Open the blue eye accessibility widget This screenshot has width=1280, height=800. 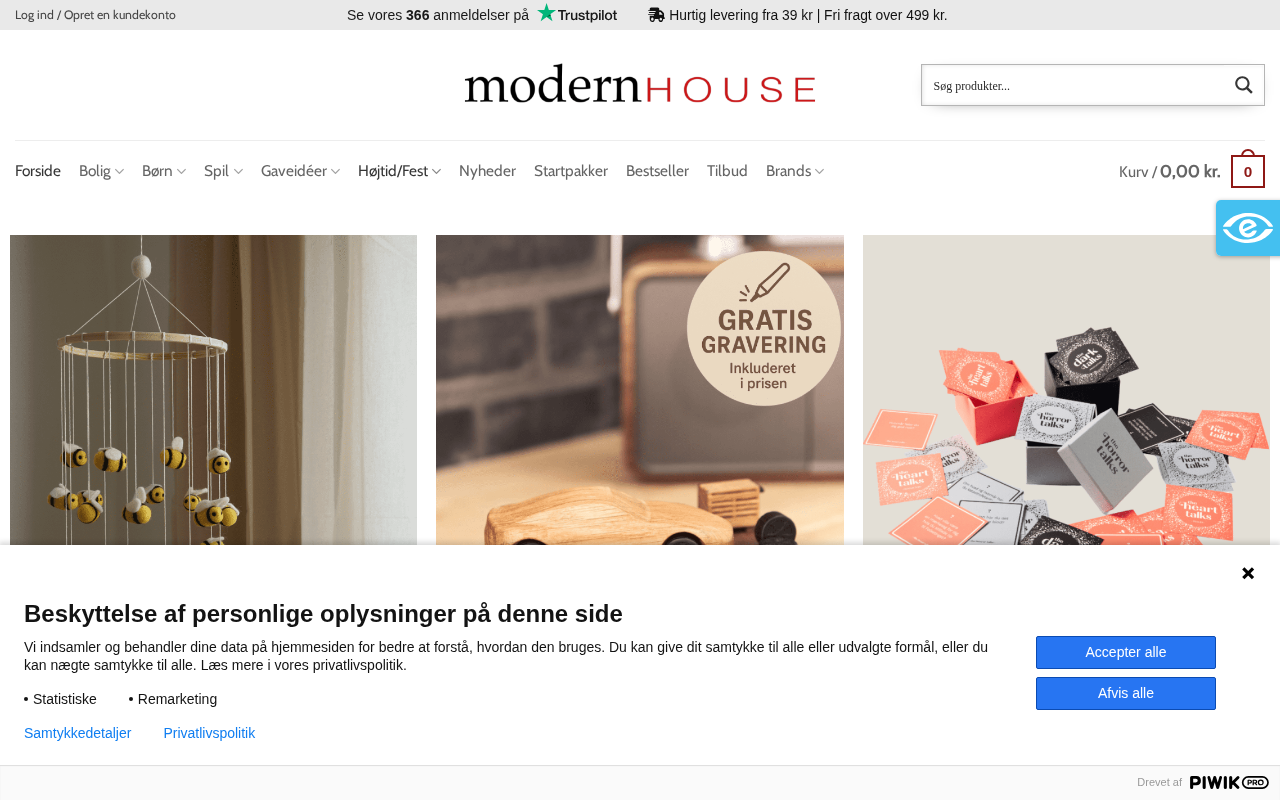(1248, 228)
